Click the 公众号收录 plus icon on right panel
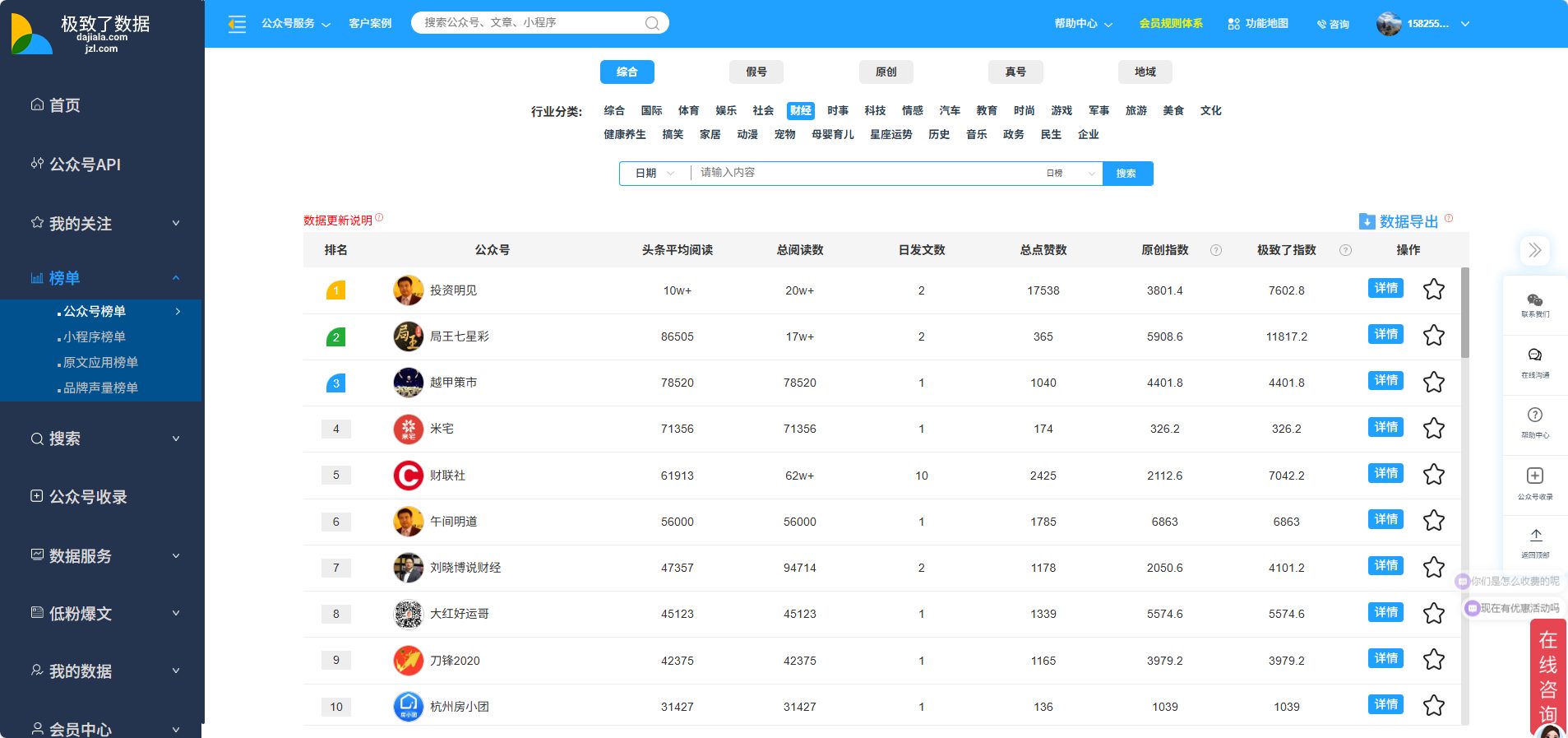Screen dimensions: 1568x738 click(1534, 476)
